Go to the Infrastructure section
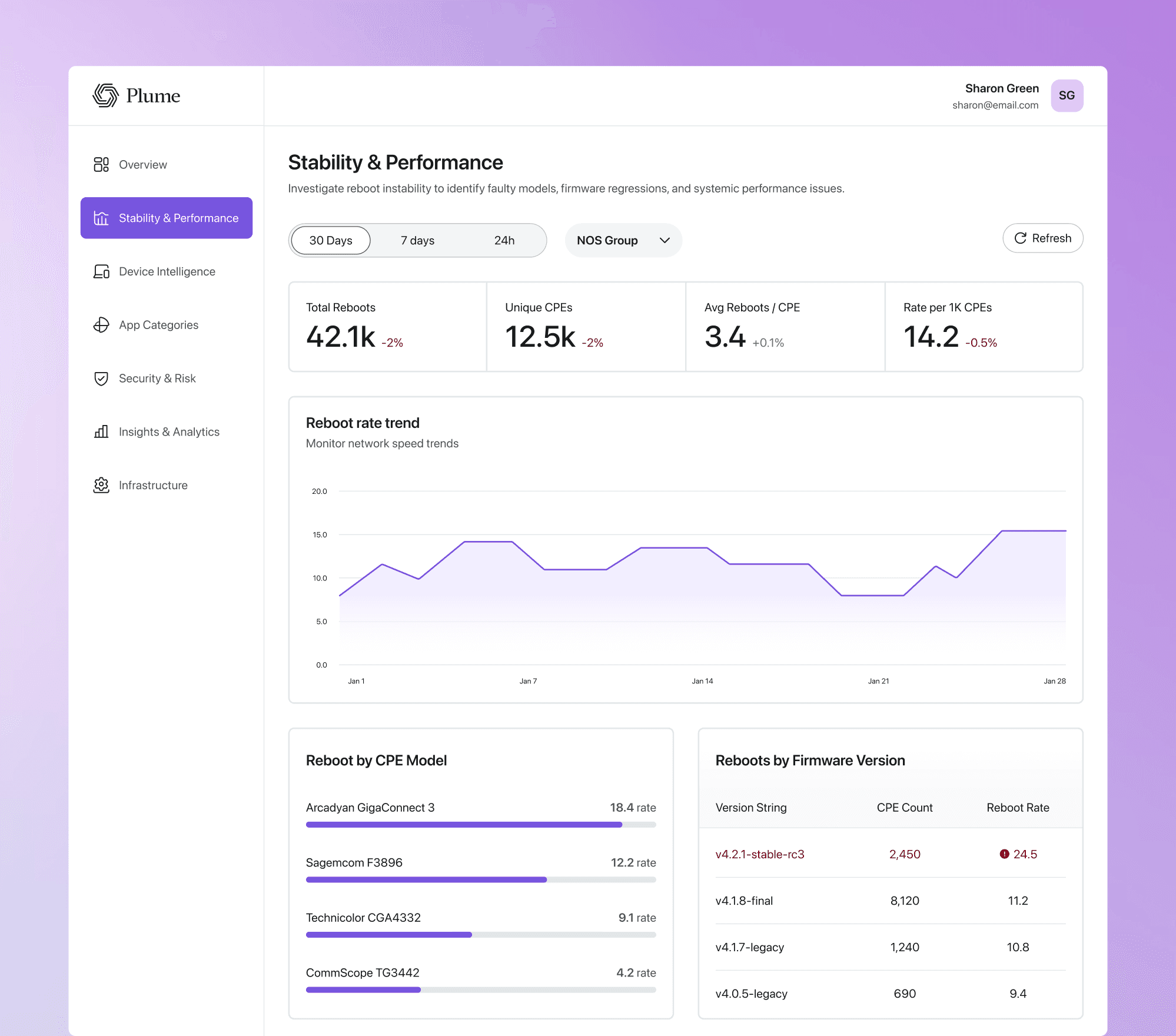The width and height of the screenshot is (1176, 1036). pyautogui.click(x=153, y=485)
